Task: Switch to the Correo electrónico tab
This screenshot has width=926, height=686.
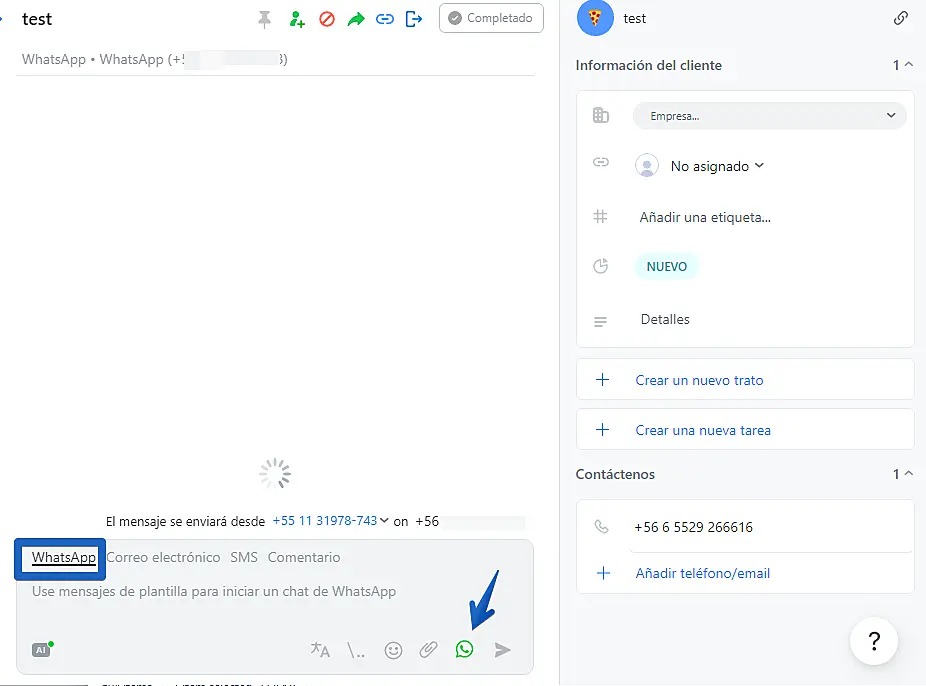Action: pyautogui.click(x=163, y=557)
